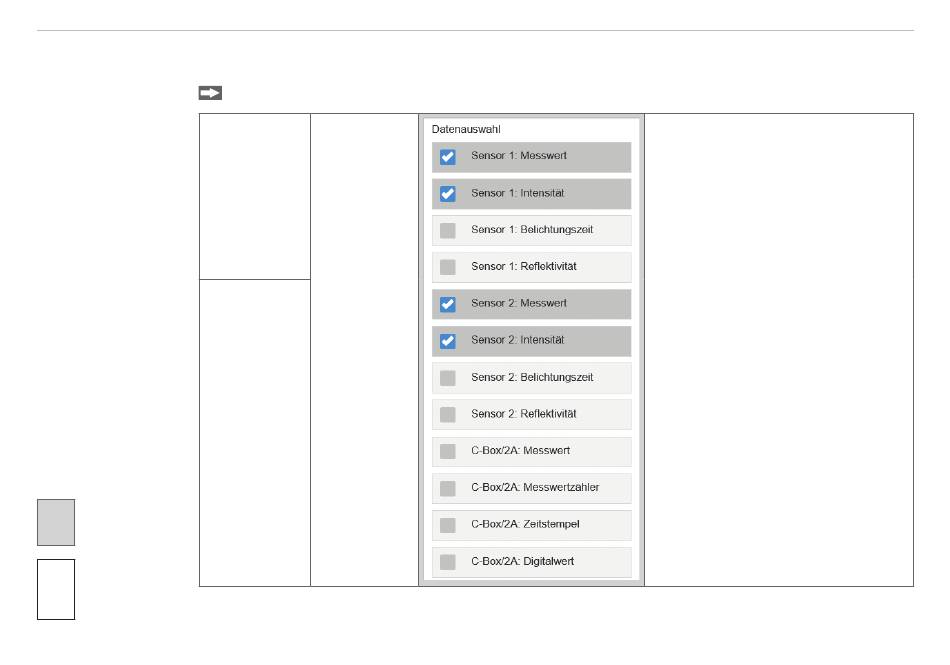Viewport: 950px width, 665px height.
Task: Enable Sensor 2: Belichtungszeit checkbox
Action: pyautogui.click(x=448, y=377)
